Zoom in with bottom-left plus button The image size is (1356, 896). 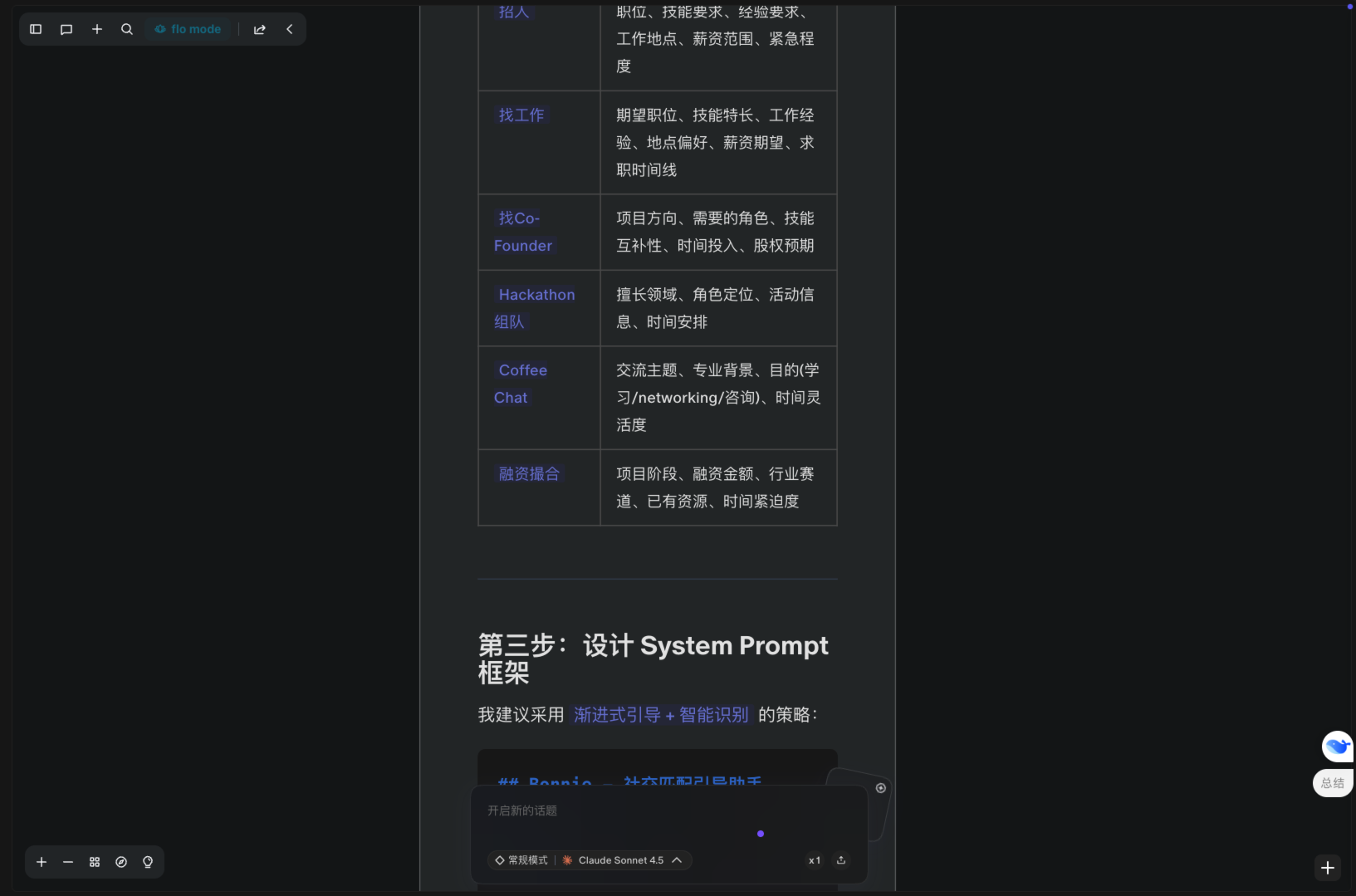pos(42,862)
